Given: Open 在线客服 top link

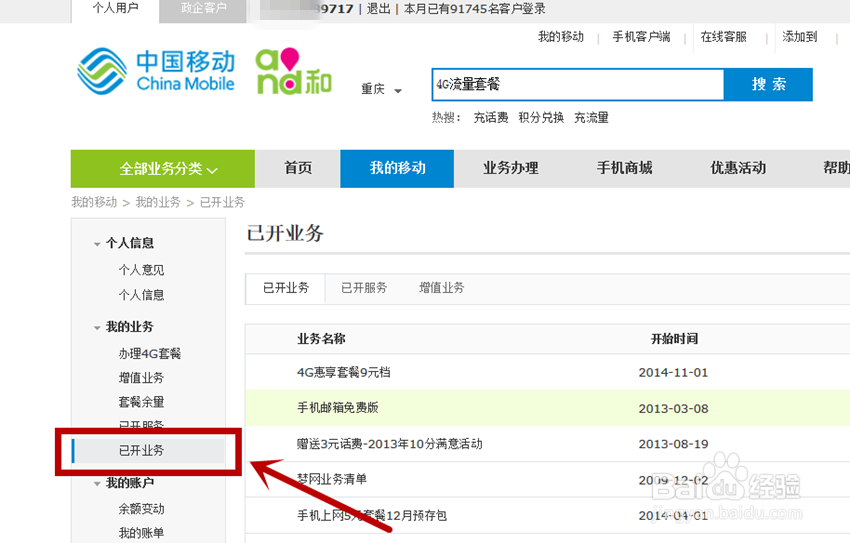Looking at the screenshot, I should [724, 37].
